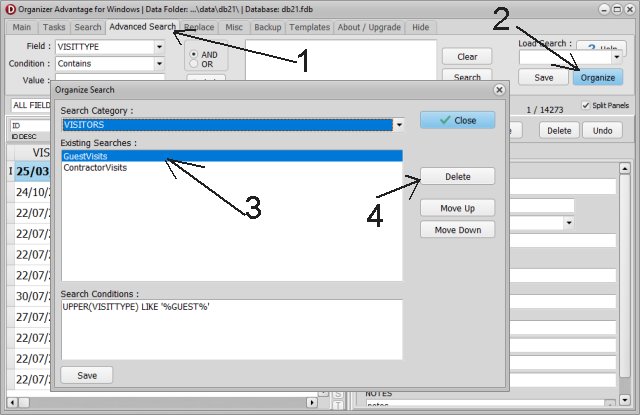Open the Condition dropdown set to Contains
Viewport: 640px width, 415px height.
coord(160,63)
